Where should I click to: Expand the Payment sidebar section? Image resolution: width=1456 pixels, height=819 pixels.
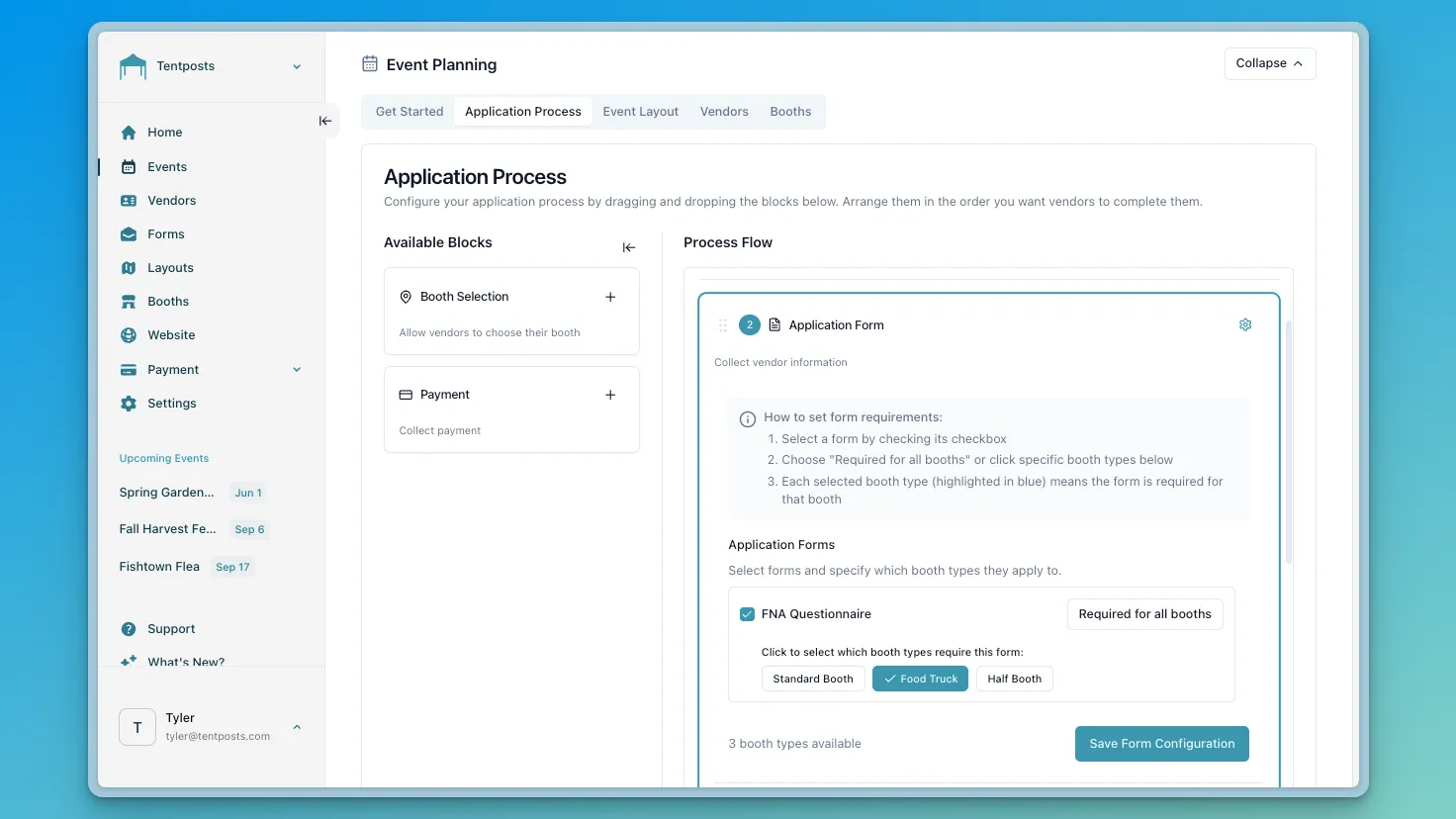[x=296, y=369]
